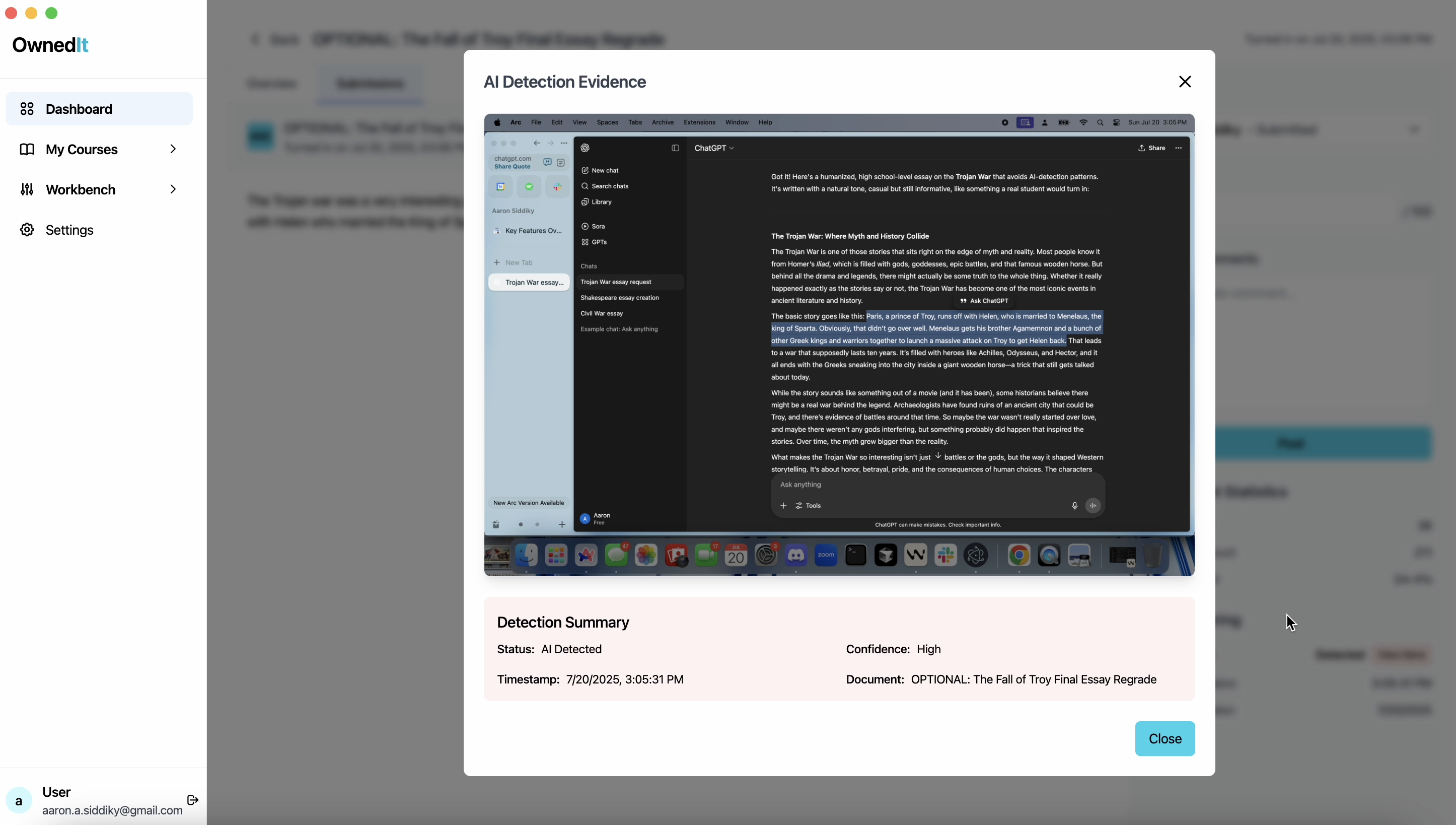Click the Workbench sliders icon

tap(27, 189)
